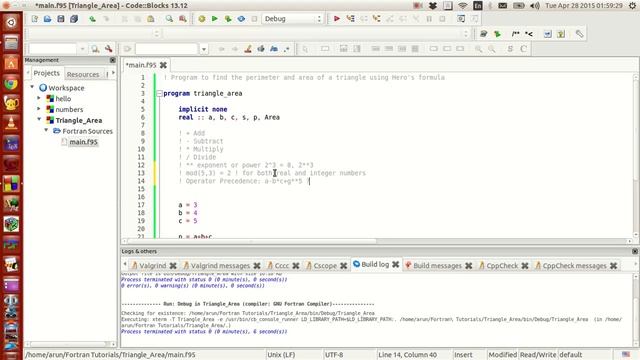Click 'Line 14, Column 40' in status bar
The image size is (640, 360).
point(407,355)
